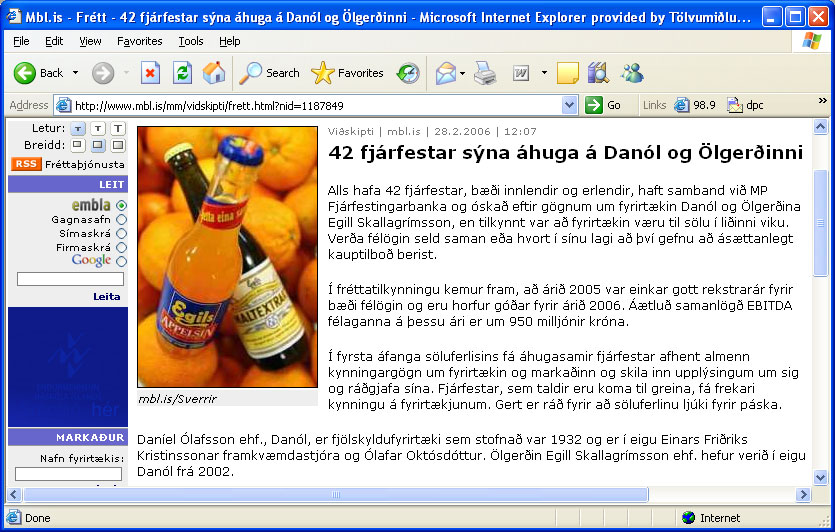Image resolution: width=835 pixels, height=532 pixels.
Task: Open the Help menu
Action: tap(230, 41)
